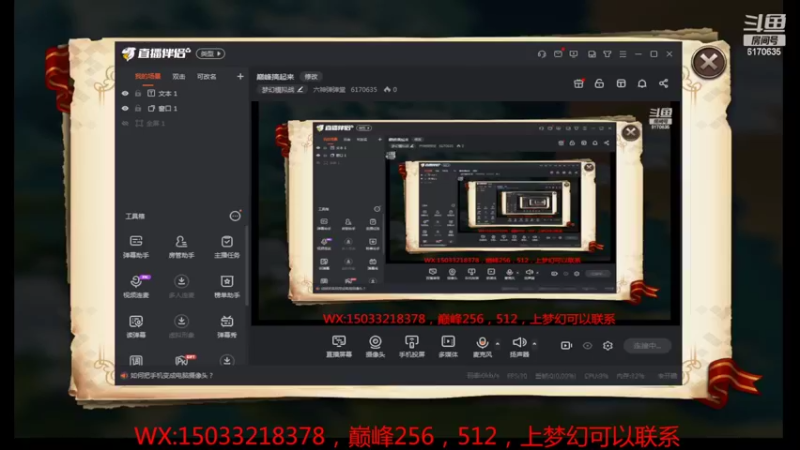
Task: Download 虚拟形象 tool in toolbox
Action: tap(181, 326)
